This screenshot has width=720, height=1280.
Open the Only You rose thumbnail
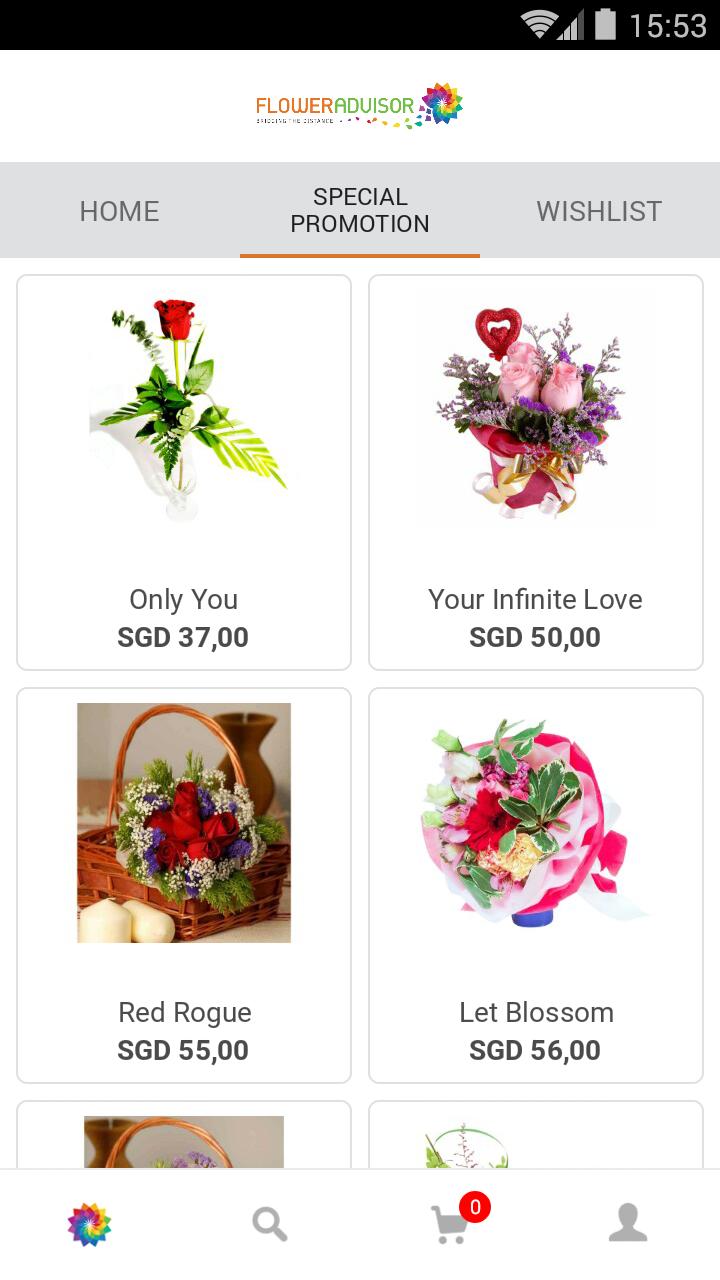tap(184, 410)
